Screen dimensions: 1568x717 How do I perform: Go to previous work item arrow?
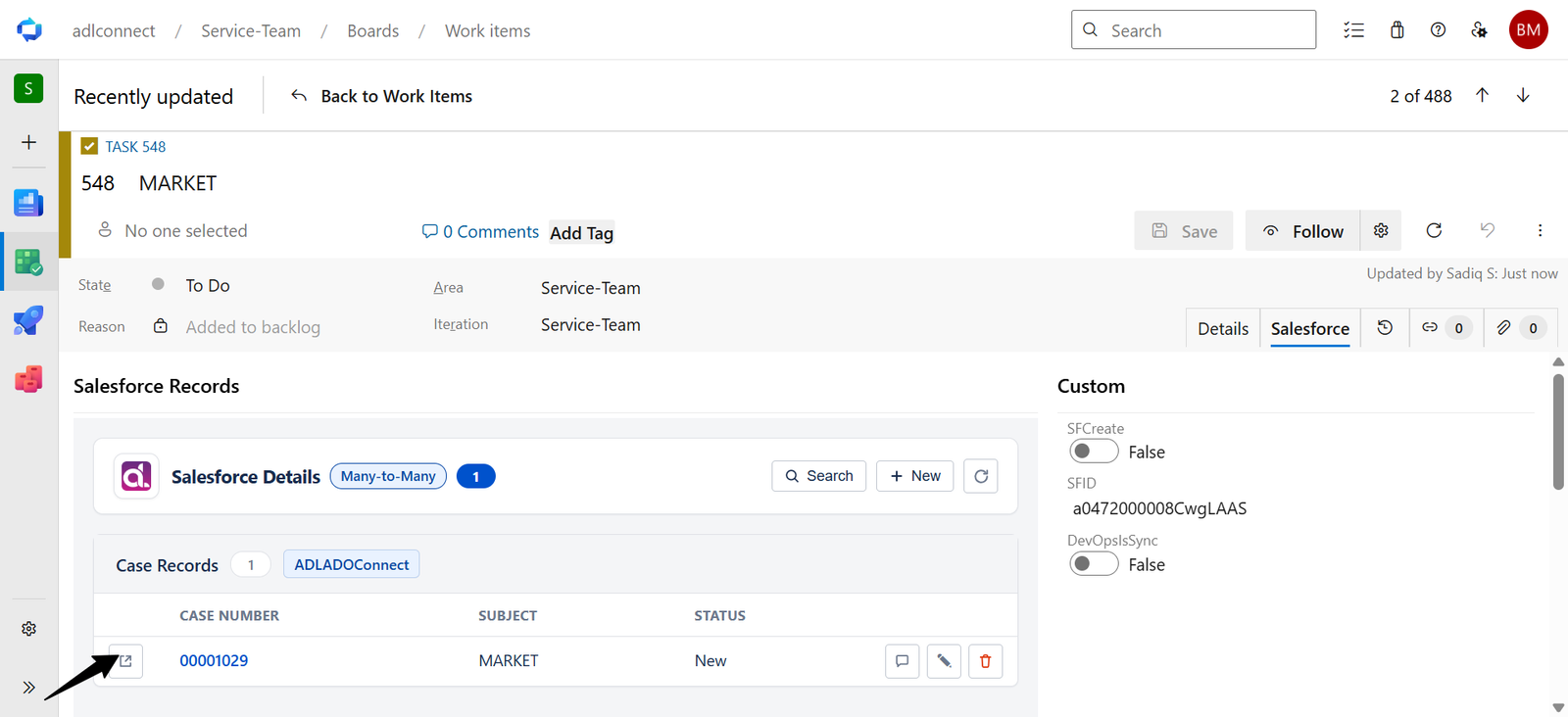point(1482,95)
